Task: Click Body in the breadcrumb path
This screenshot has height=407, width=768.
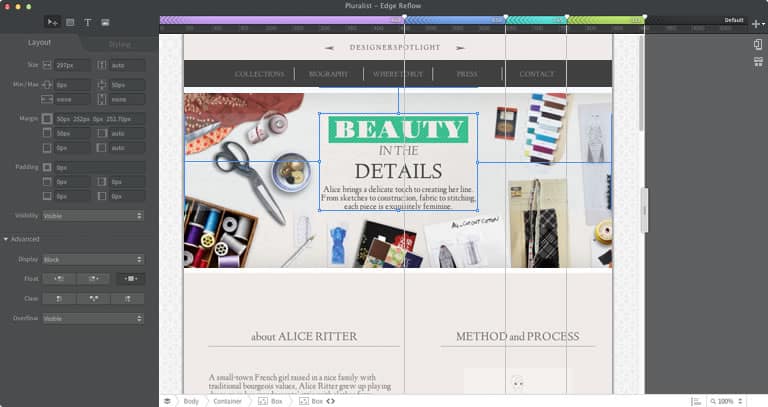Action: pyautogui.click(x=190, y=400)
